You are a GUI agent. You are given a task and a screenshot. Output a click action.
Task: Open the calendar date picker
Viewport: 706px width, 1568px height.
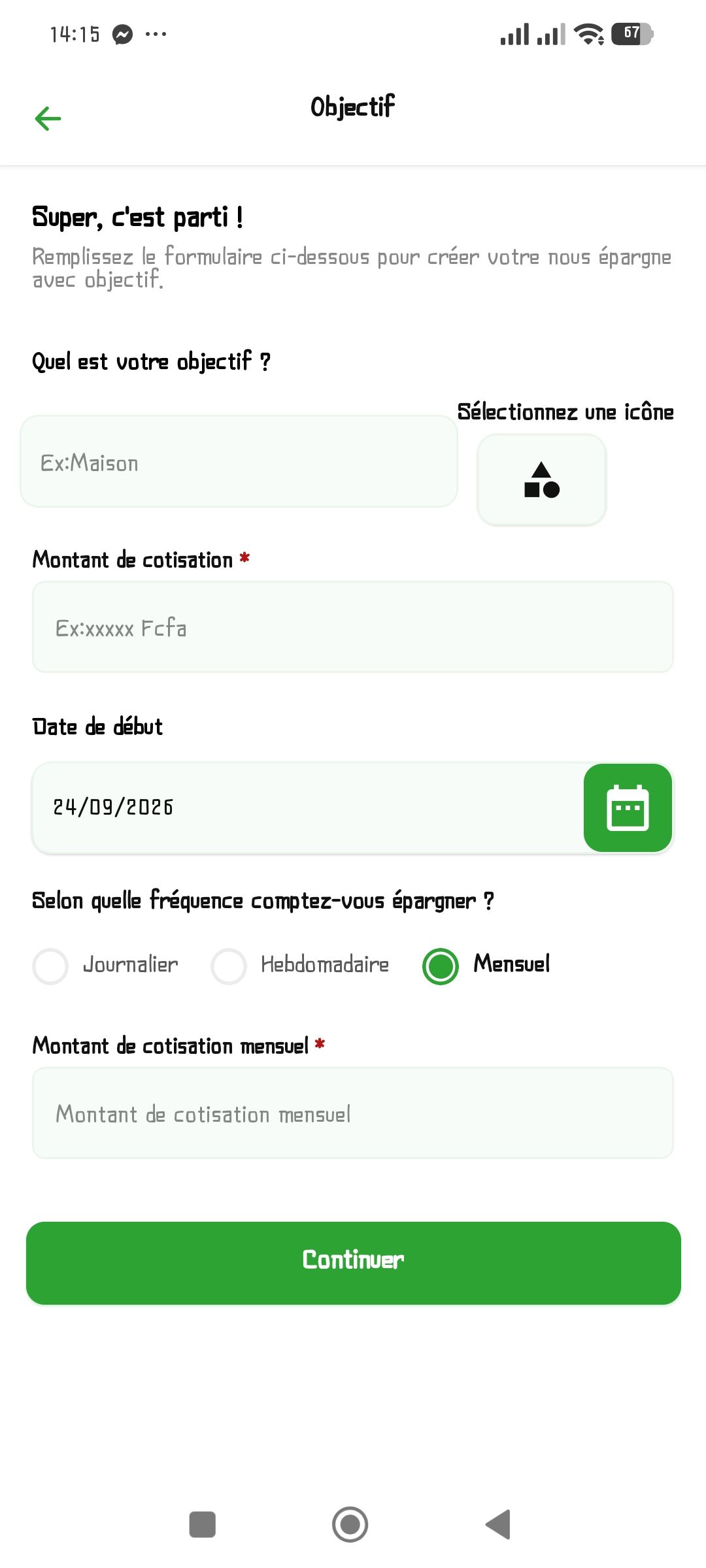point(628,808)
